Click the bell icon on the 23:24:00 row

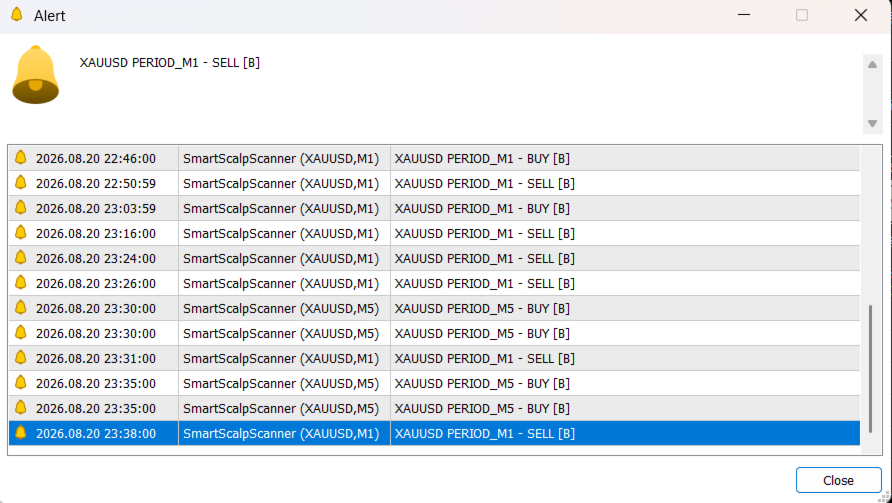(x=20, y=258)
